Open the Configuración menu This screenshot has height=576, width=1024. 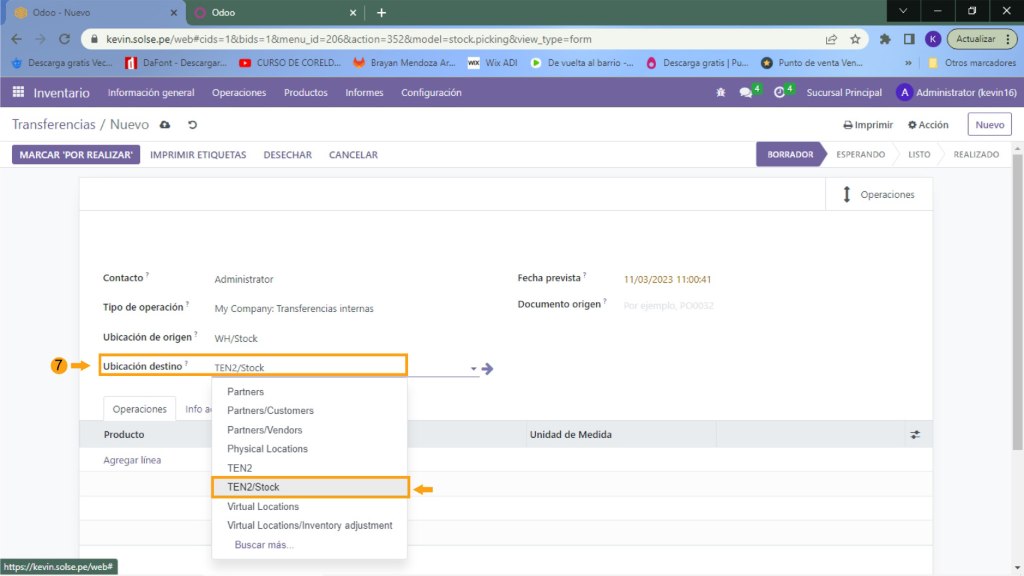pyautogui.click(x=431, y=93)
